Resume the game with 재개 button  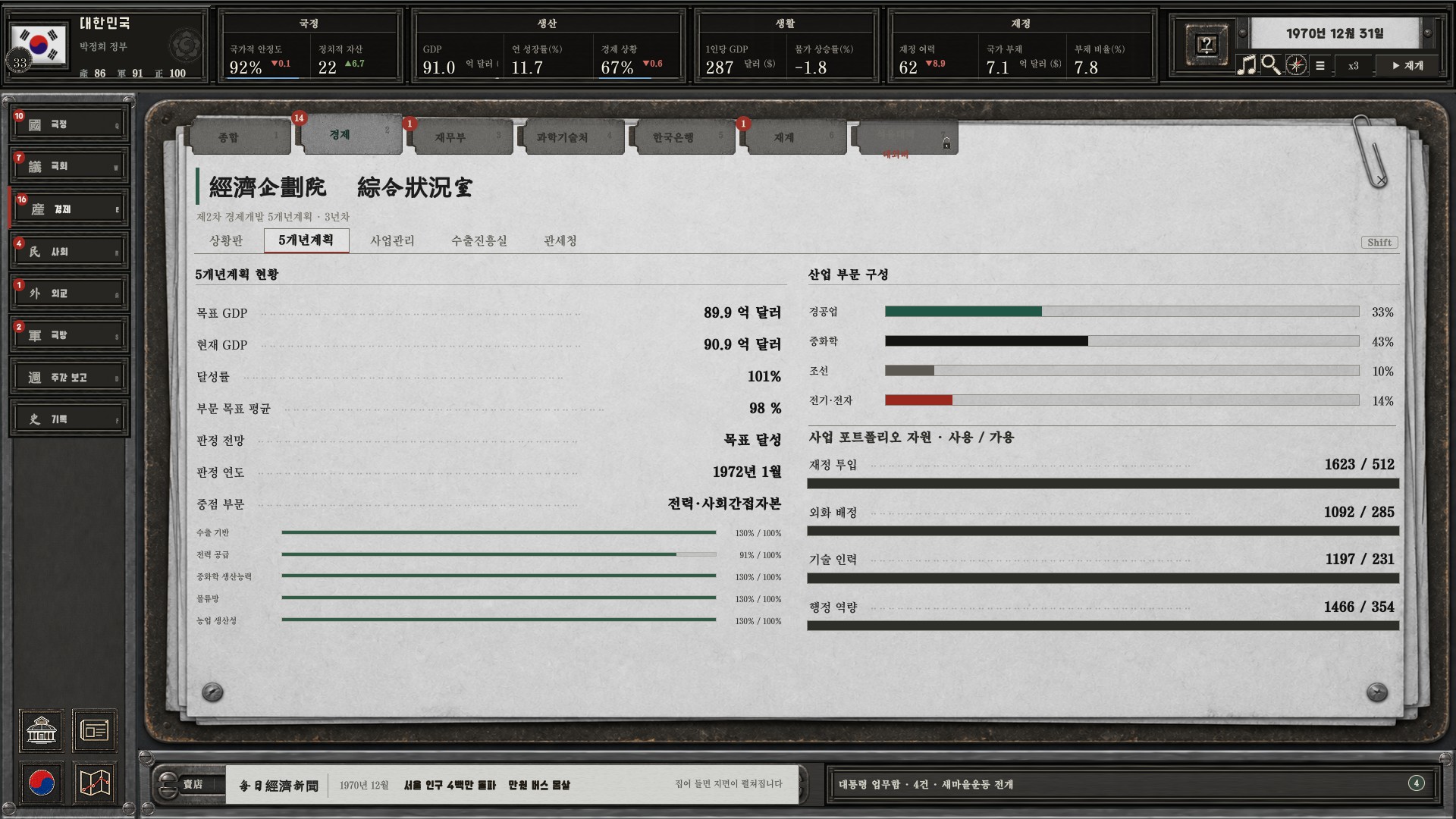point(1407,66)
